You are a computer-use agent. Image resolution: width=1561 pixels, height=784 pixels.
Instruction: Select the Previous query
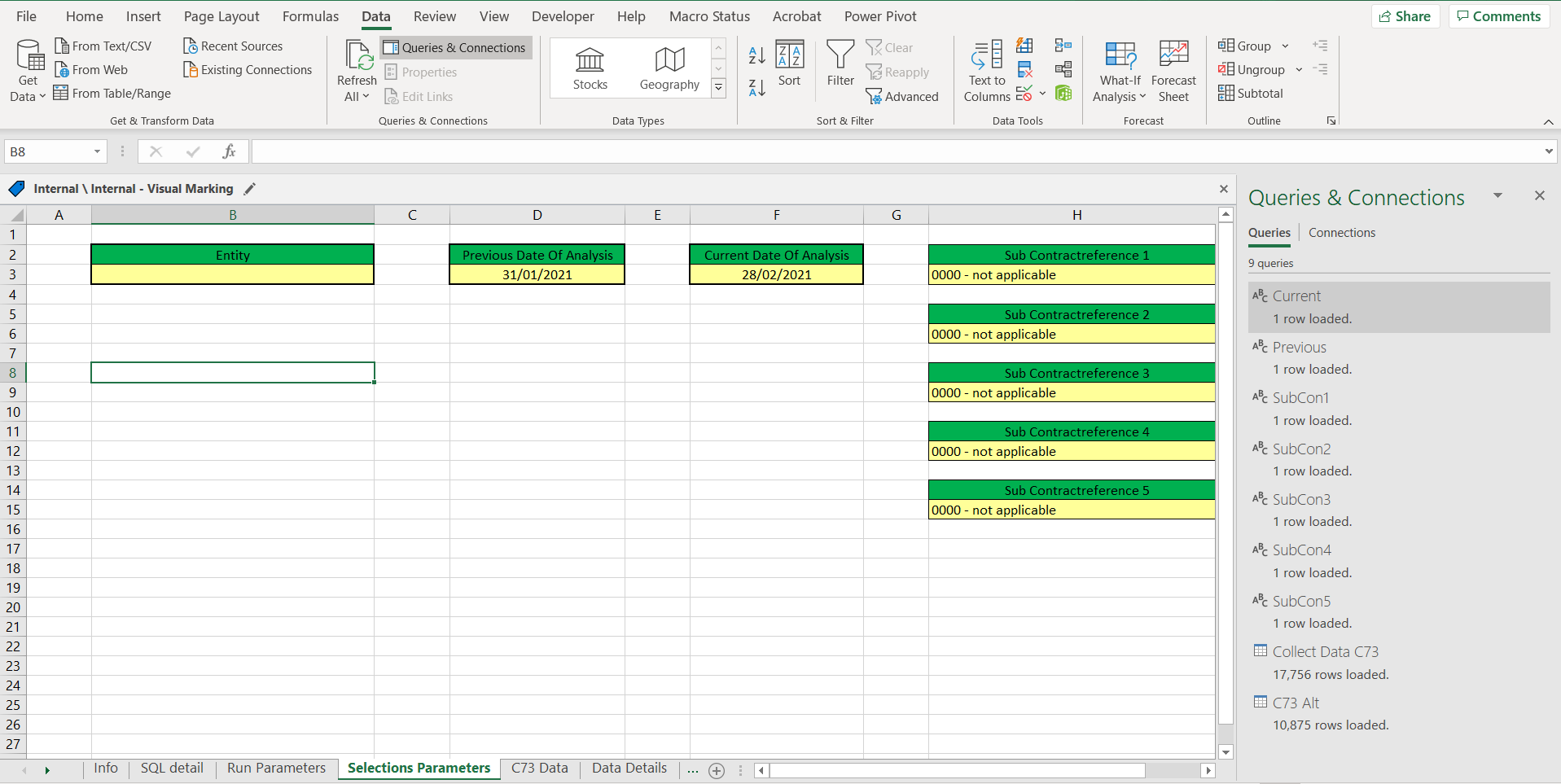coord(1398,358)
